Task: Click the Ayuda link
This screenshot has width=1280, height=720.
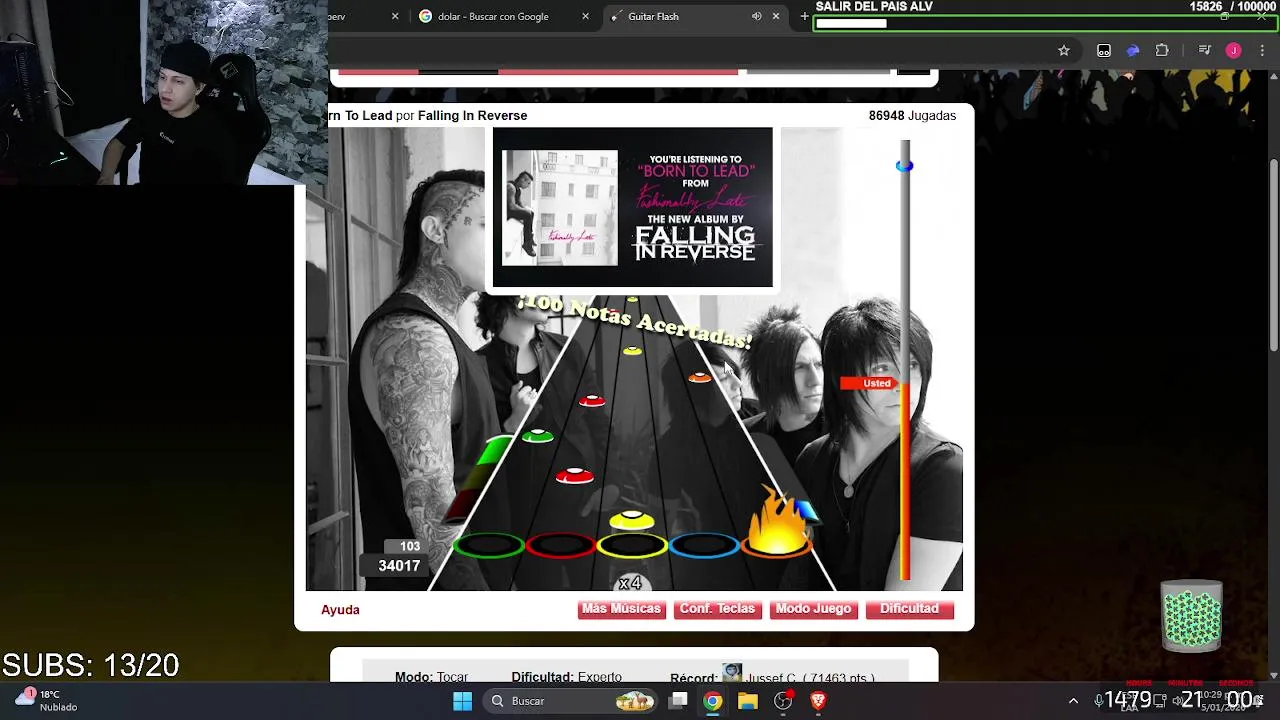Action: (x=340, y=609)
